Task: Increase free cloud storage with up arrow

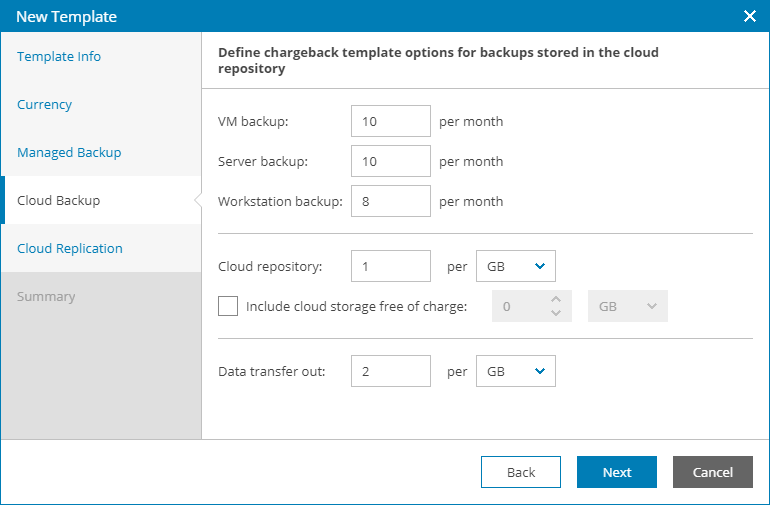Action: tap(556, 299)
